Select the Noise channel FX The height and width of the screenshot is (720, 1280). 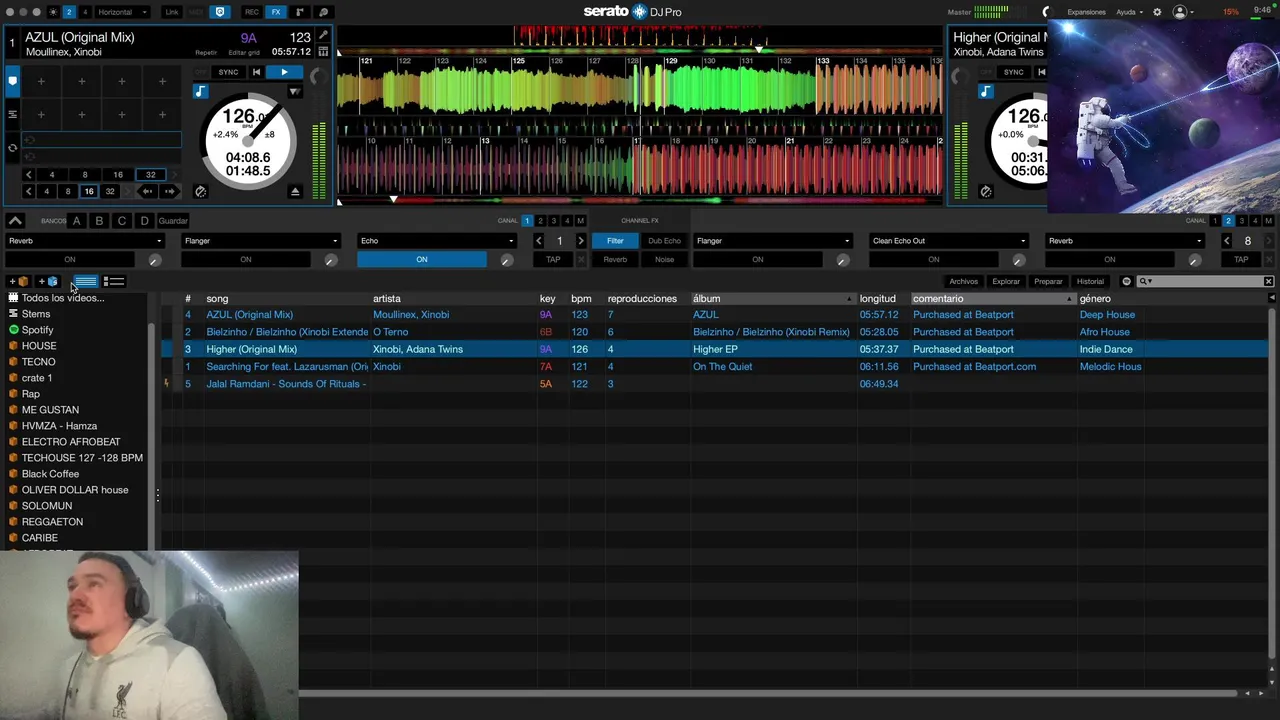click(x=664, y=260)
